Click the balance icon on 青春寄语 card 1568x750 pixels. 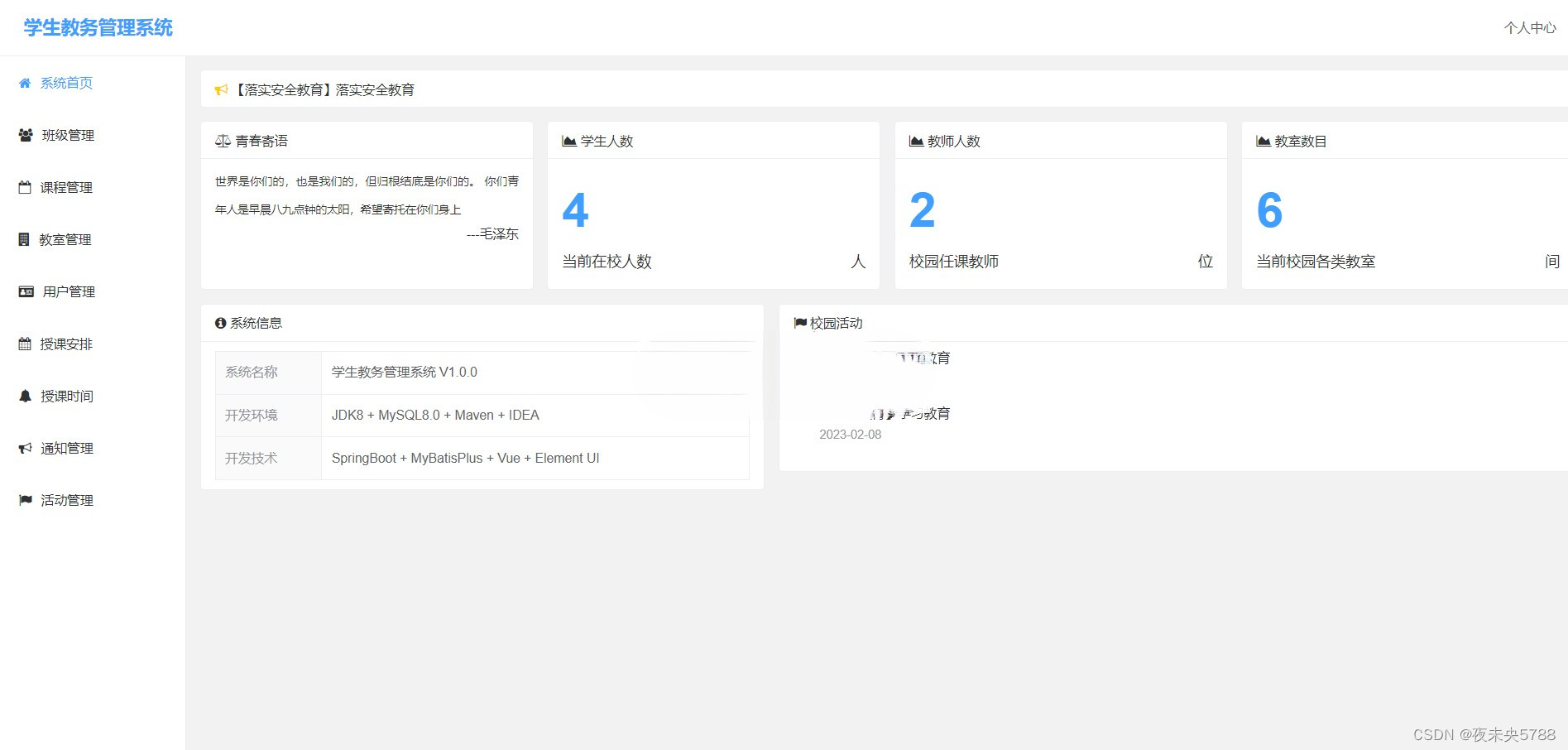pos(222,141)
